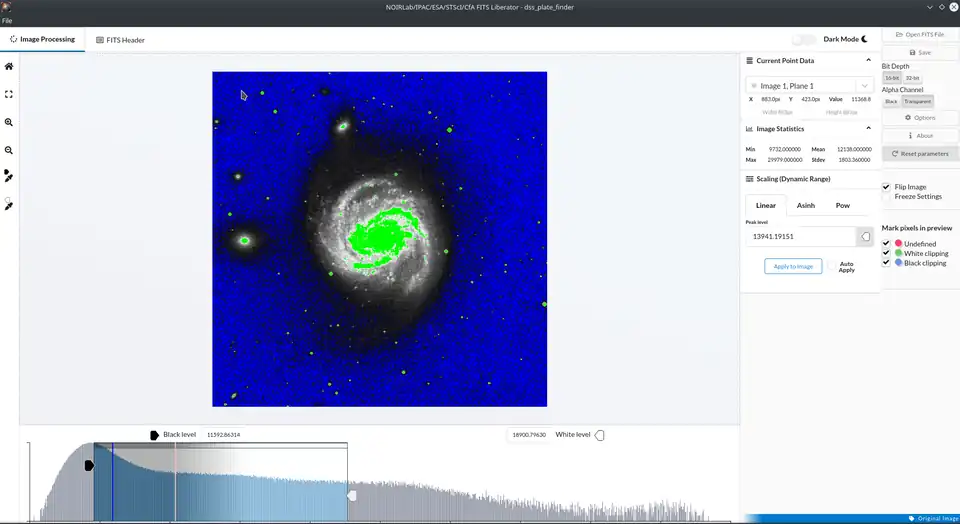Screen dimensions: 960x524
Task: Collapse the Image Statistics section
Action: [867, 129]
